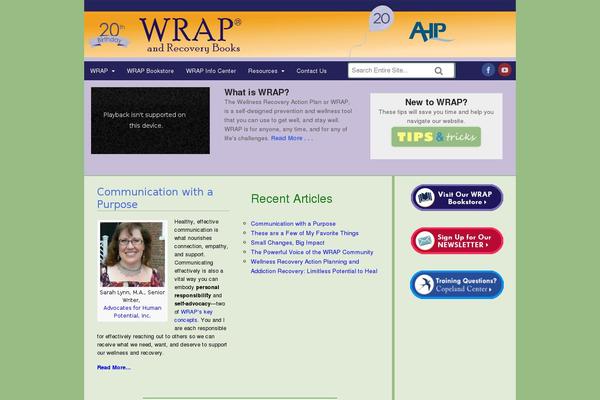The width and height of the screenshot is (600, 400).
Task: Click the unsupported video player
Action: 150,120
